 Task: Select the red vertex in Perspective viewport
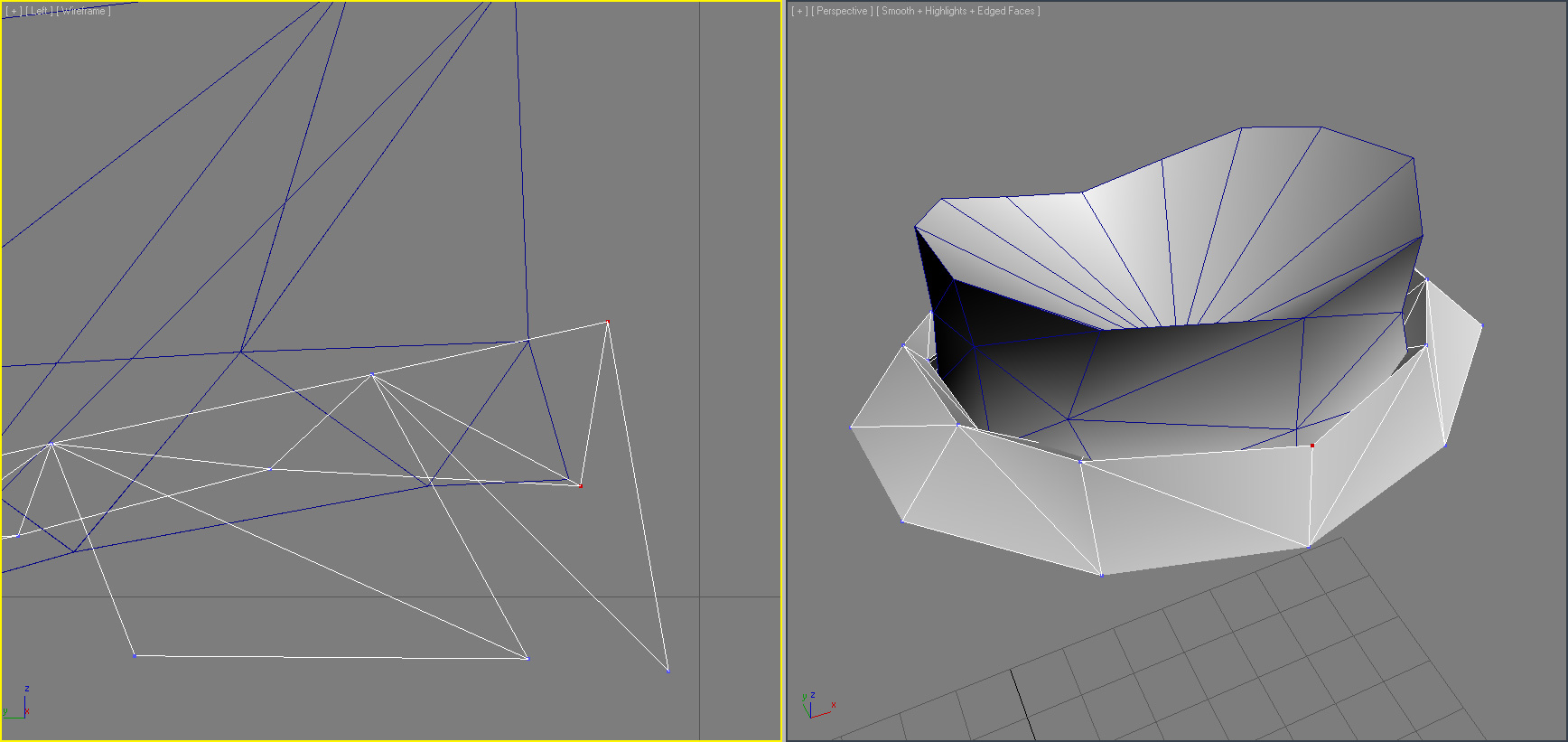coord(1312,446)
